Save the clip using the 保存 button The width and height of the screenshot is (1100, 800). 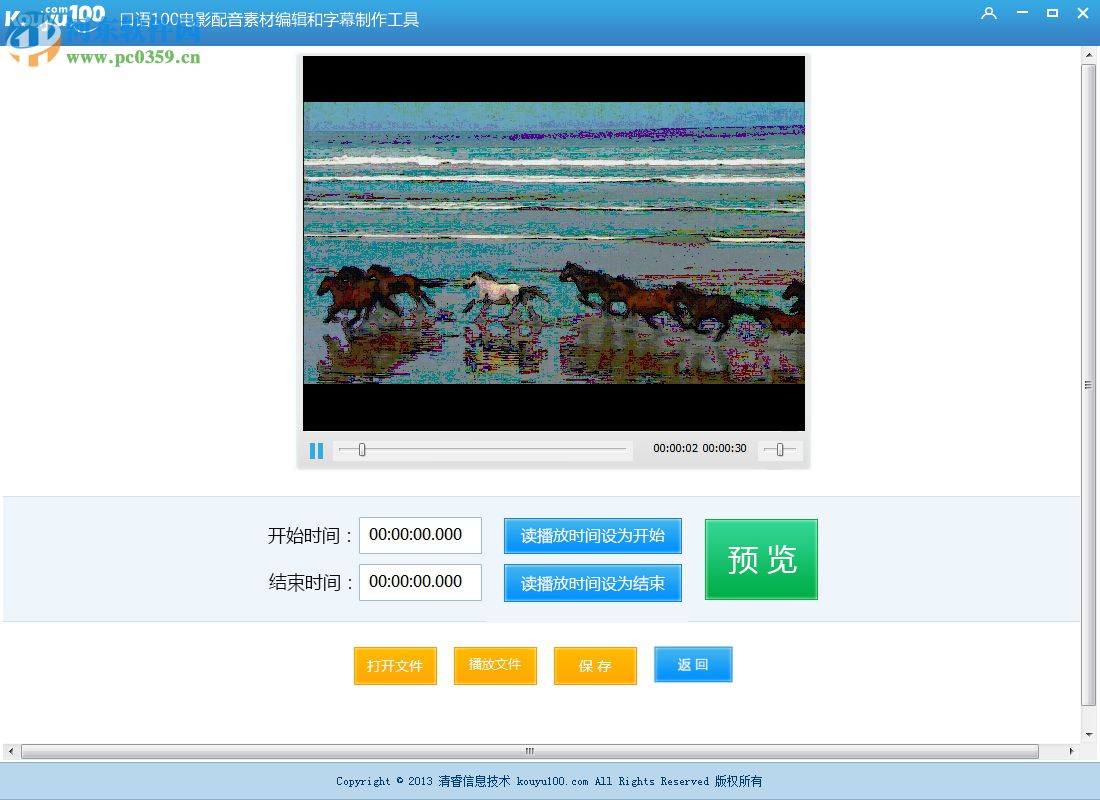(595, 665)
